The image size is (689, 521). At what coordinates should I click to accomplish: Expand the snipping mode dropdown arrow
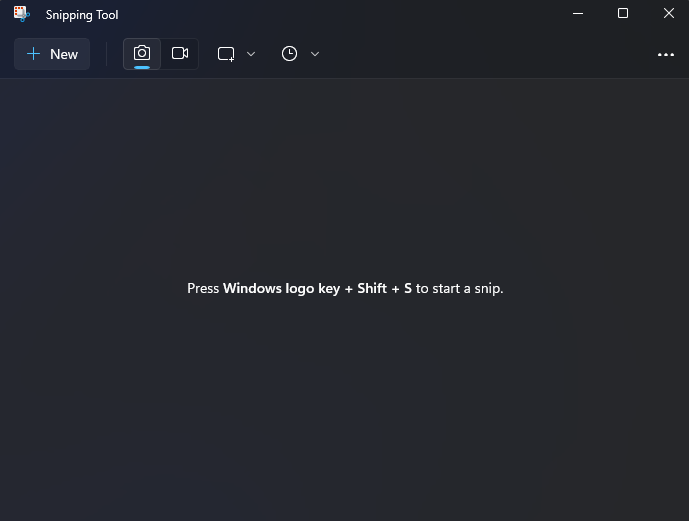pyautogui.click(x=251, y=54)
